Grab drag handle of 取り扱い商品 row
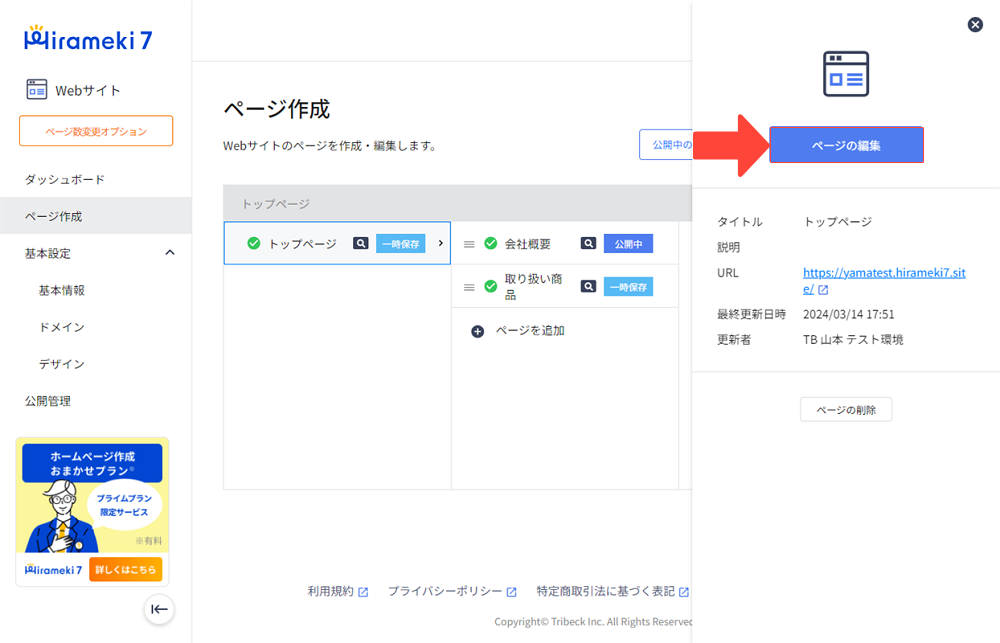The width and height of the screenshot is (1000, 643). tap(469, 288)
